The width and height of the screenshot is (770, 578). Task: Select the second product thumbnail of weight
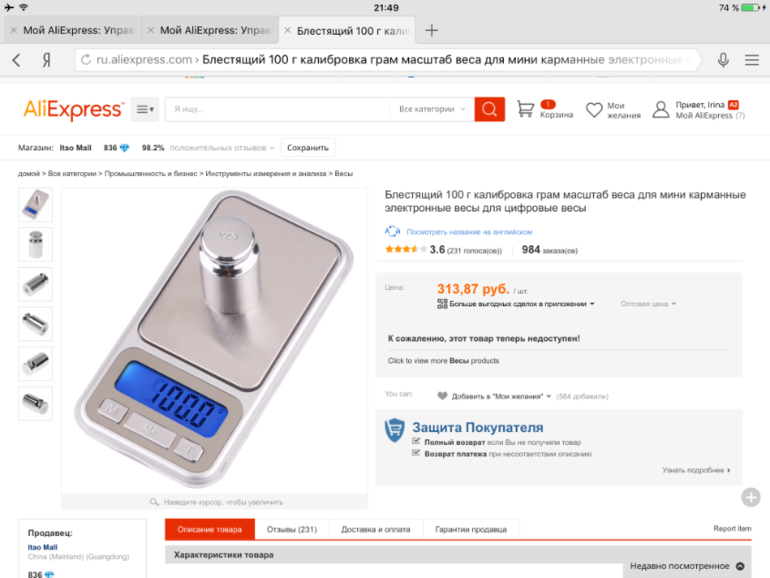coord(35,244)
